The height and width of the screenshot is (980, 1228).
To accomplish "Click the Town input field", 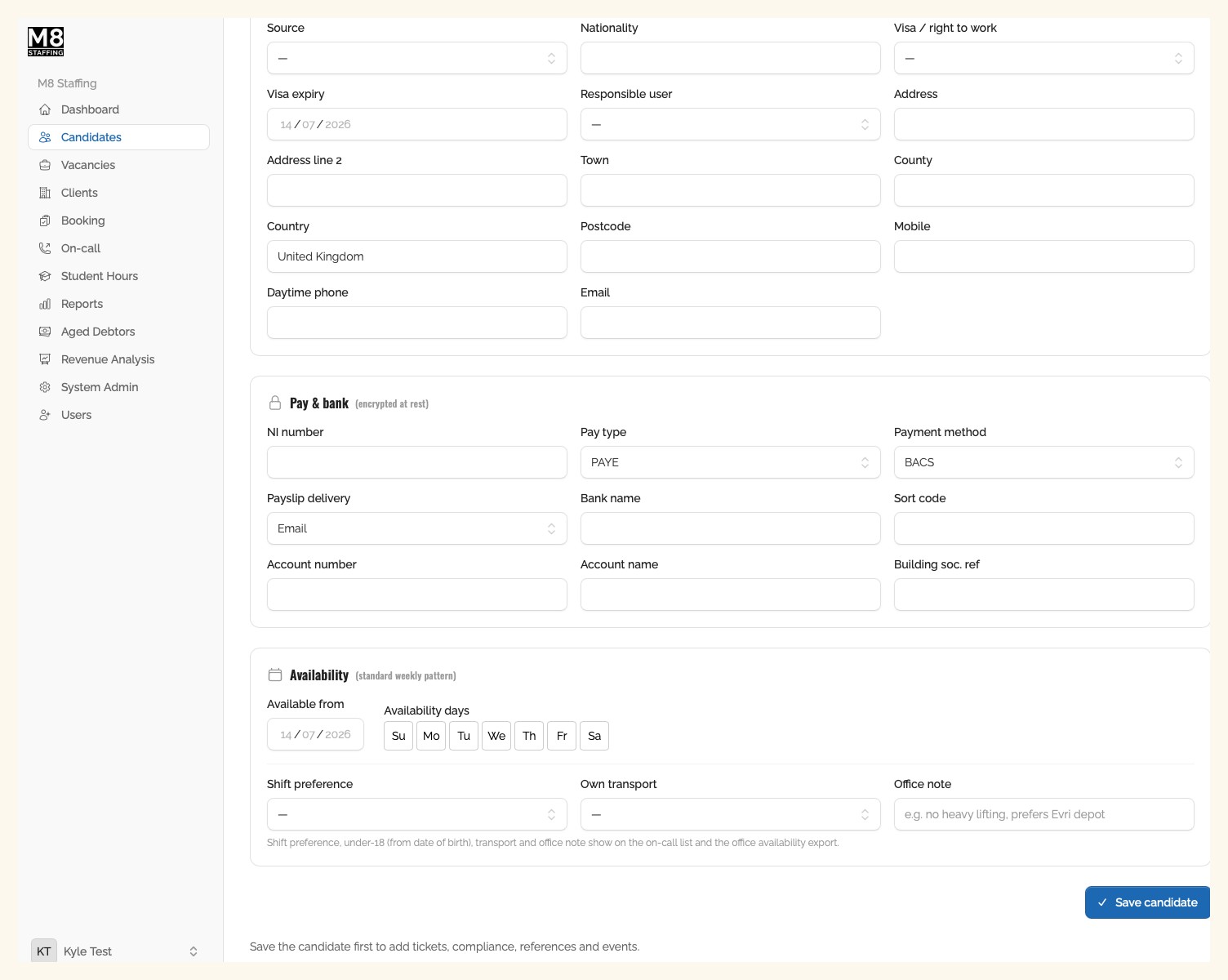I will [731, 190].
